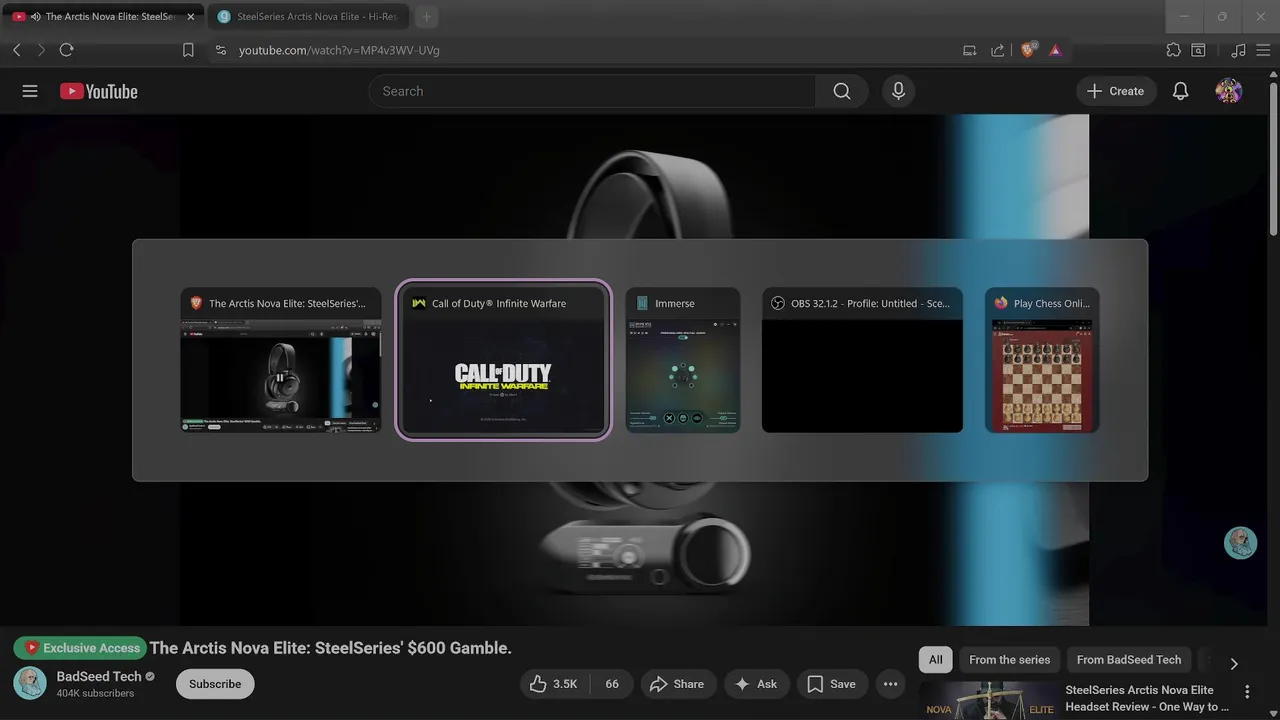Switch to SteelSeries Arctis Nova Elite Hi-Res tab
The height and width of the screenshot is (720, 1280).
coord(310,17)
